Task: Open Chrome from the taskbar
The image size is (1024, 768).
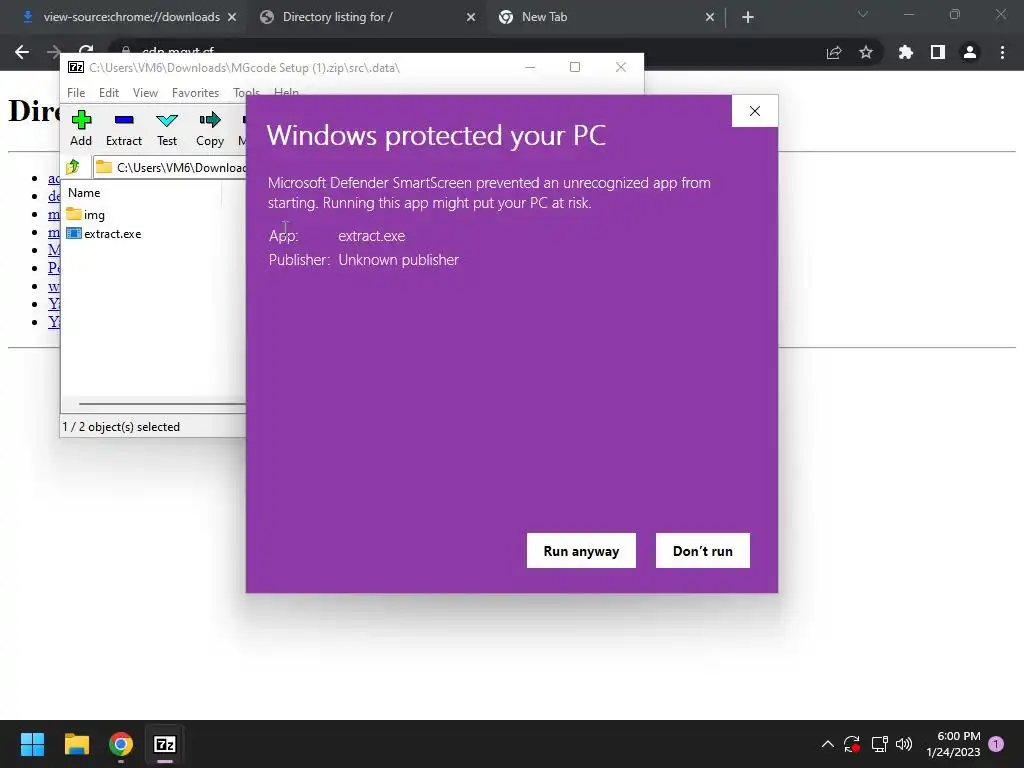Action: click(x=121, y=744)
